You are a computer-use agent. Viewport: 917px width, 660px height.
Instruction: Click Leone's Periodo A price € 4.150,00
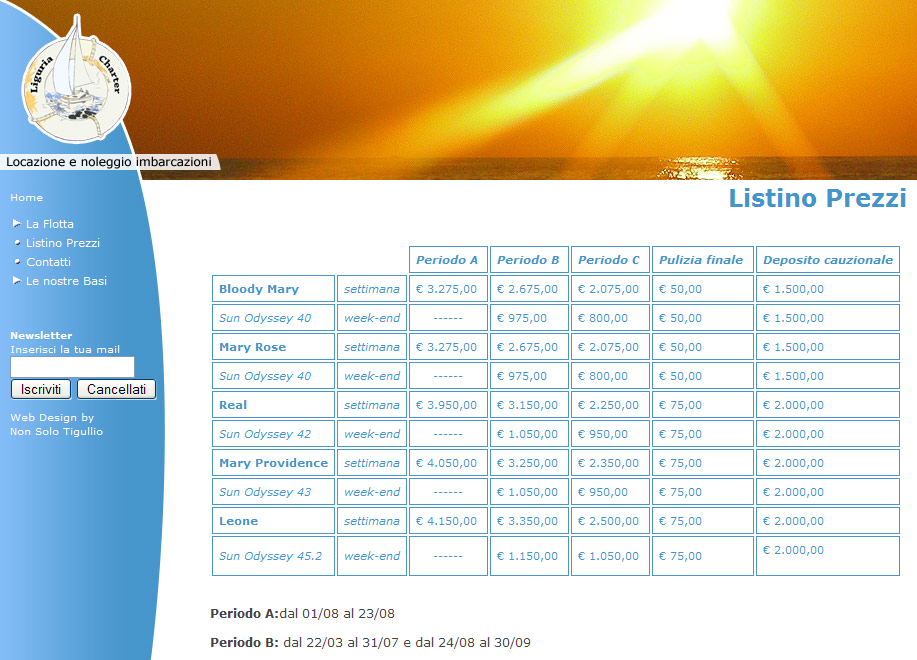click(x=448, y=521)
